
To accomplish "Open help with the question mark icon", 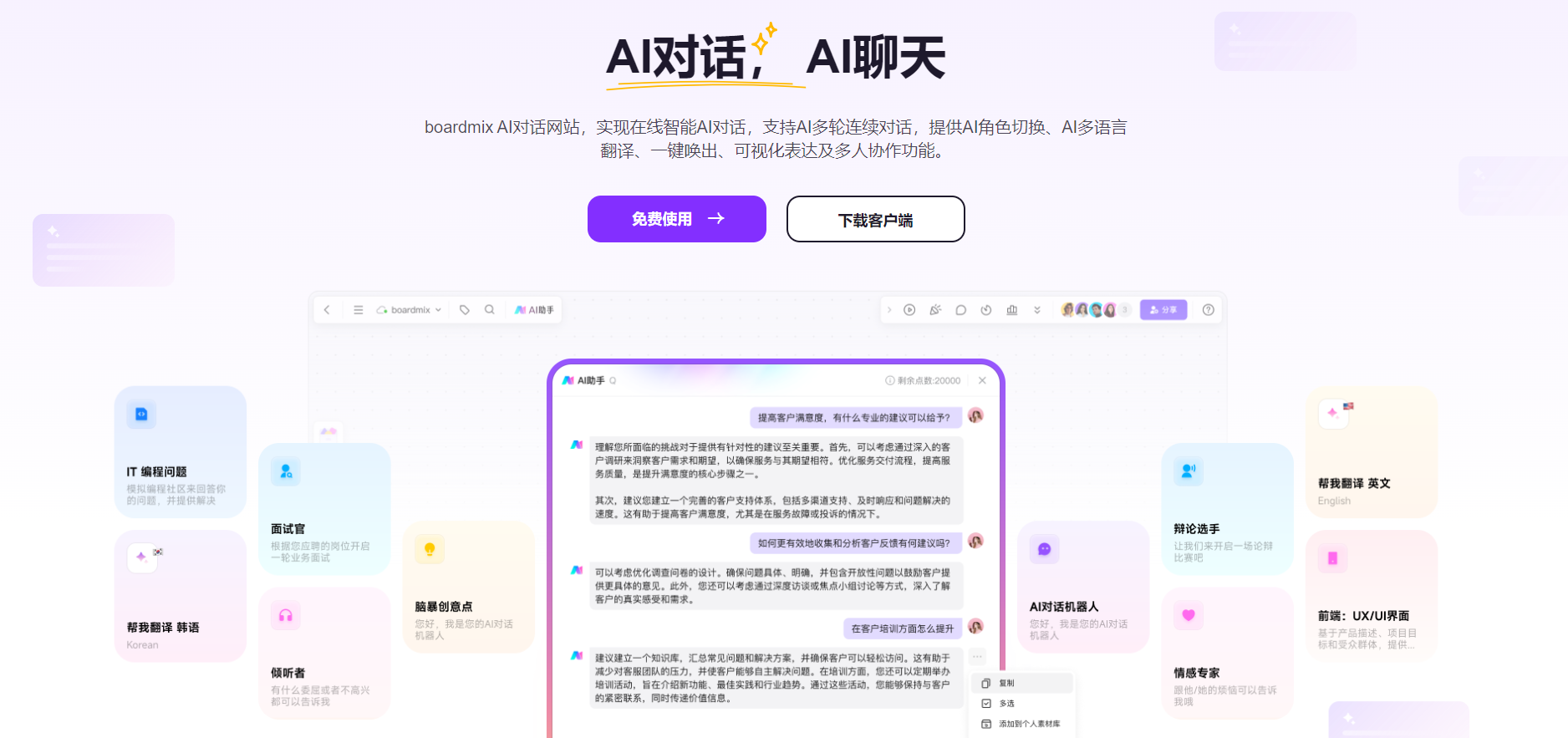I will click(x=1209, y=310).
